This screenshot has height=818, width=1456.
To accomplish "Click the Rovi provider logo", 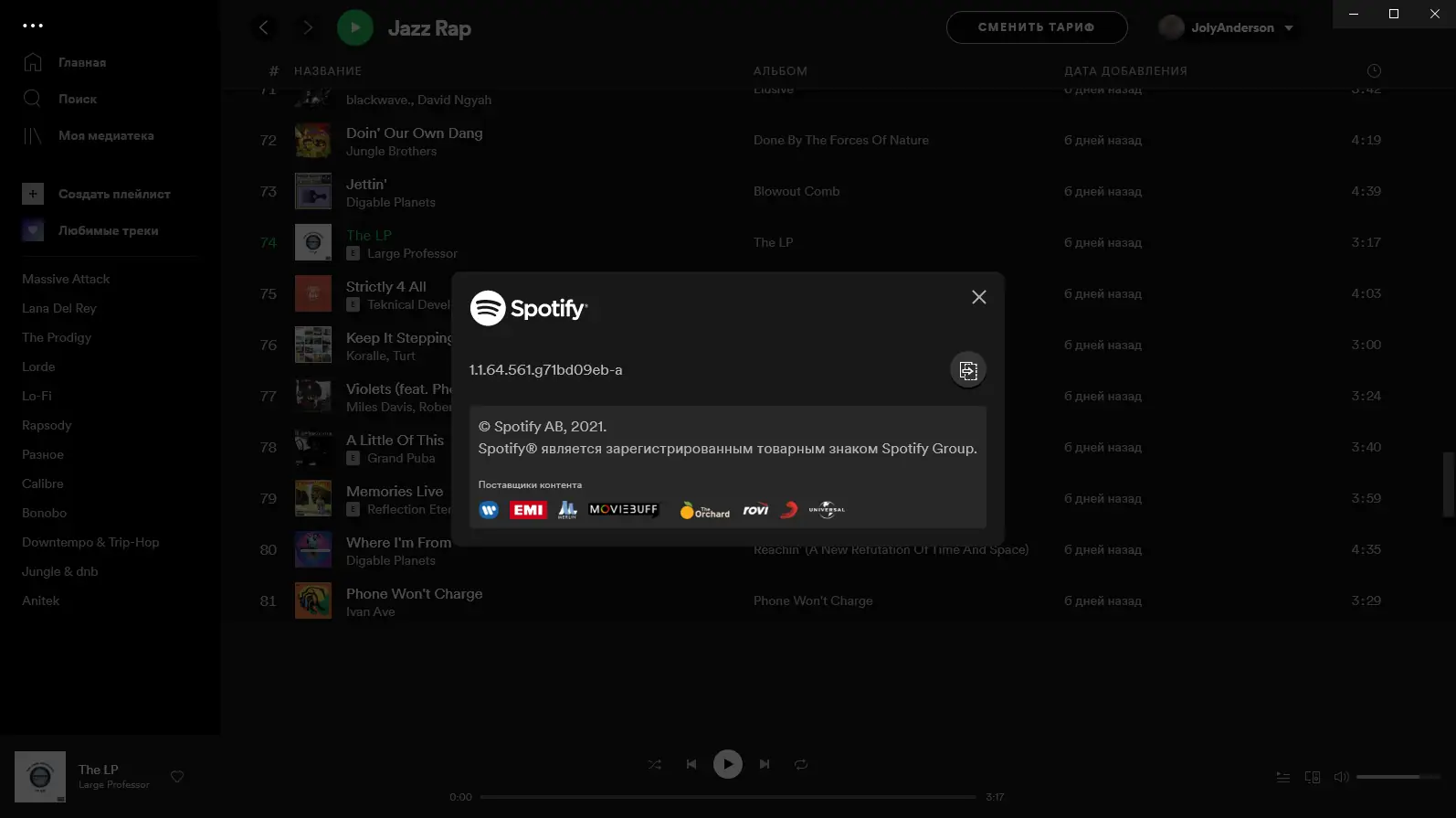I will point(755,510).
